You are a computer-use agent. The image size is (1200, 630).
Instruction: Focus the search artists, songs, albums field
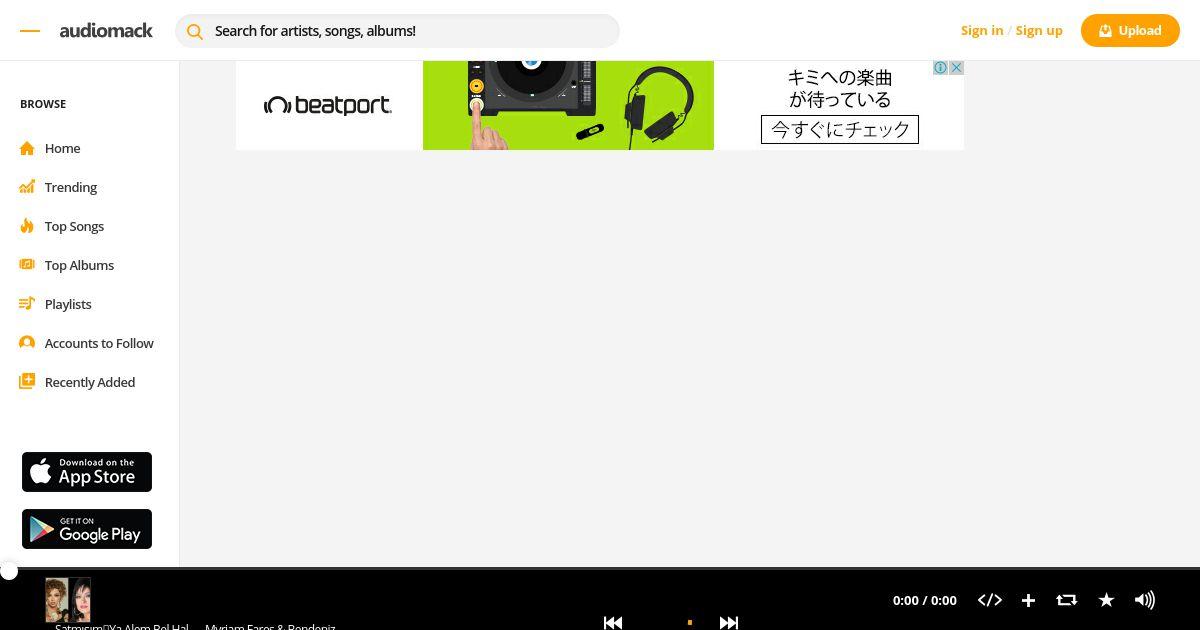click(x=397, y=31)
